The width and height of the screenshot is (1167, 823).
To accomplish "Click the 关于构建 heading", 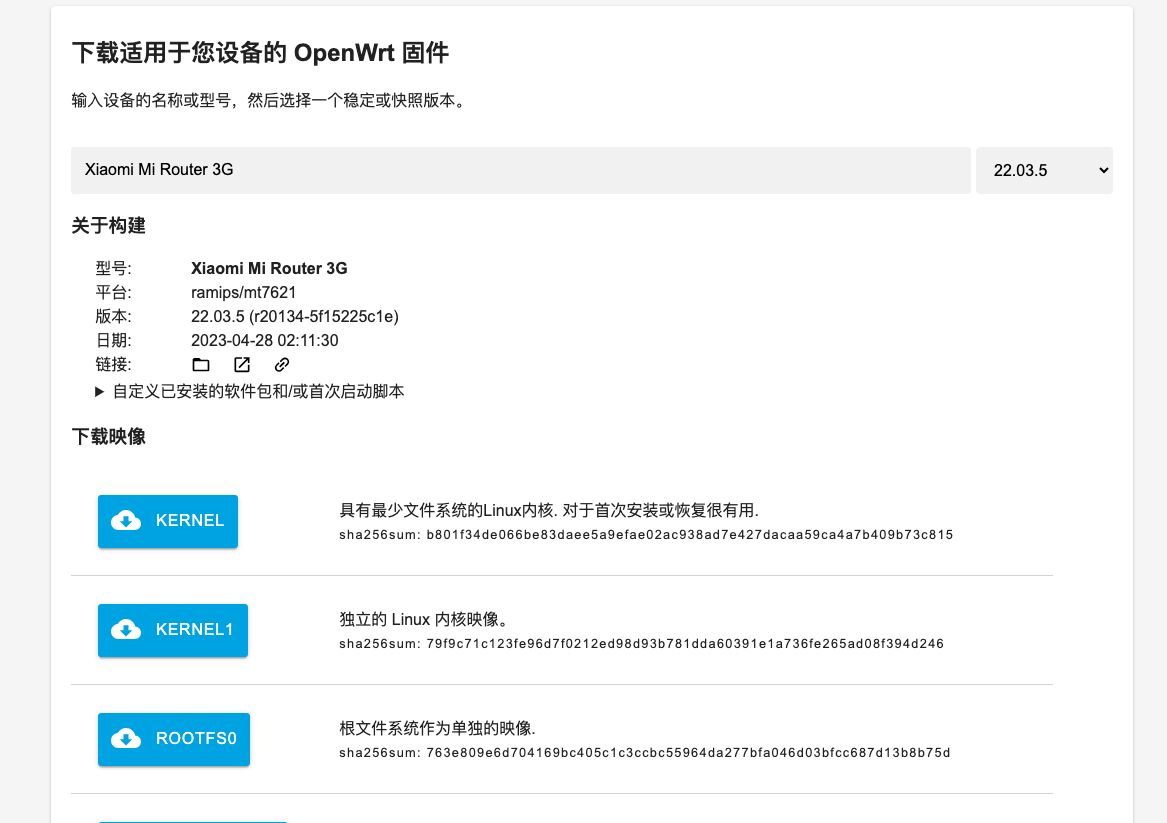I will tap(109, 225).
